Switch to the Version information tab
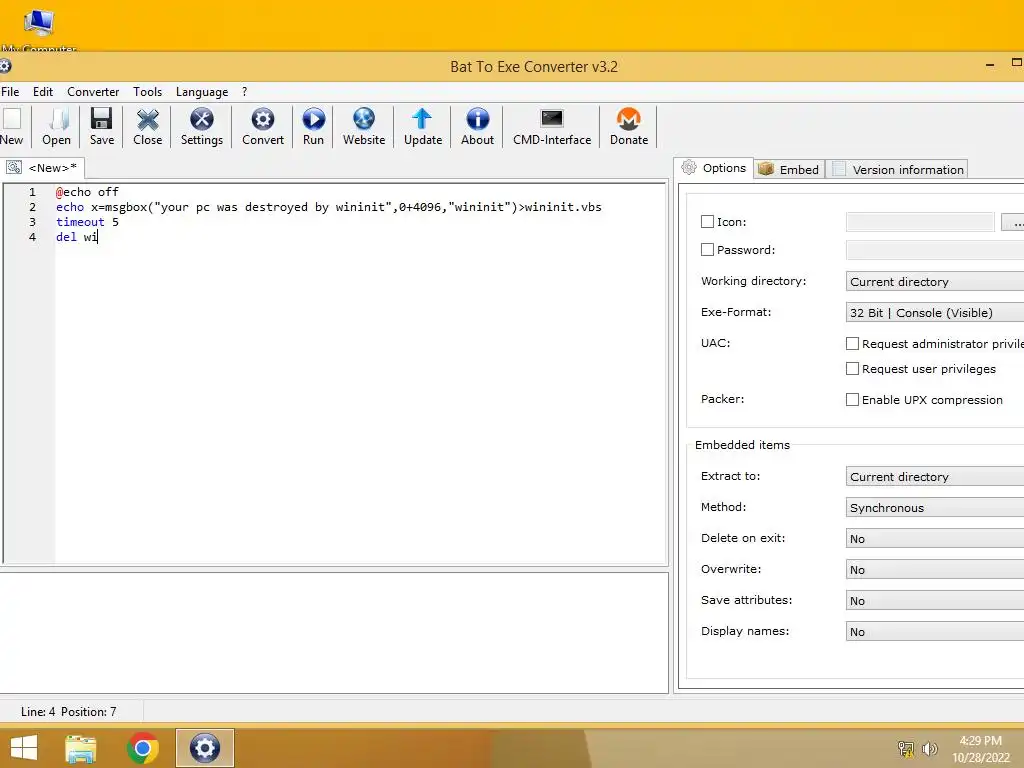Screen dimensions: 1024x768 898,169
